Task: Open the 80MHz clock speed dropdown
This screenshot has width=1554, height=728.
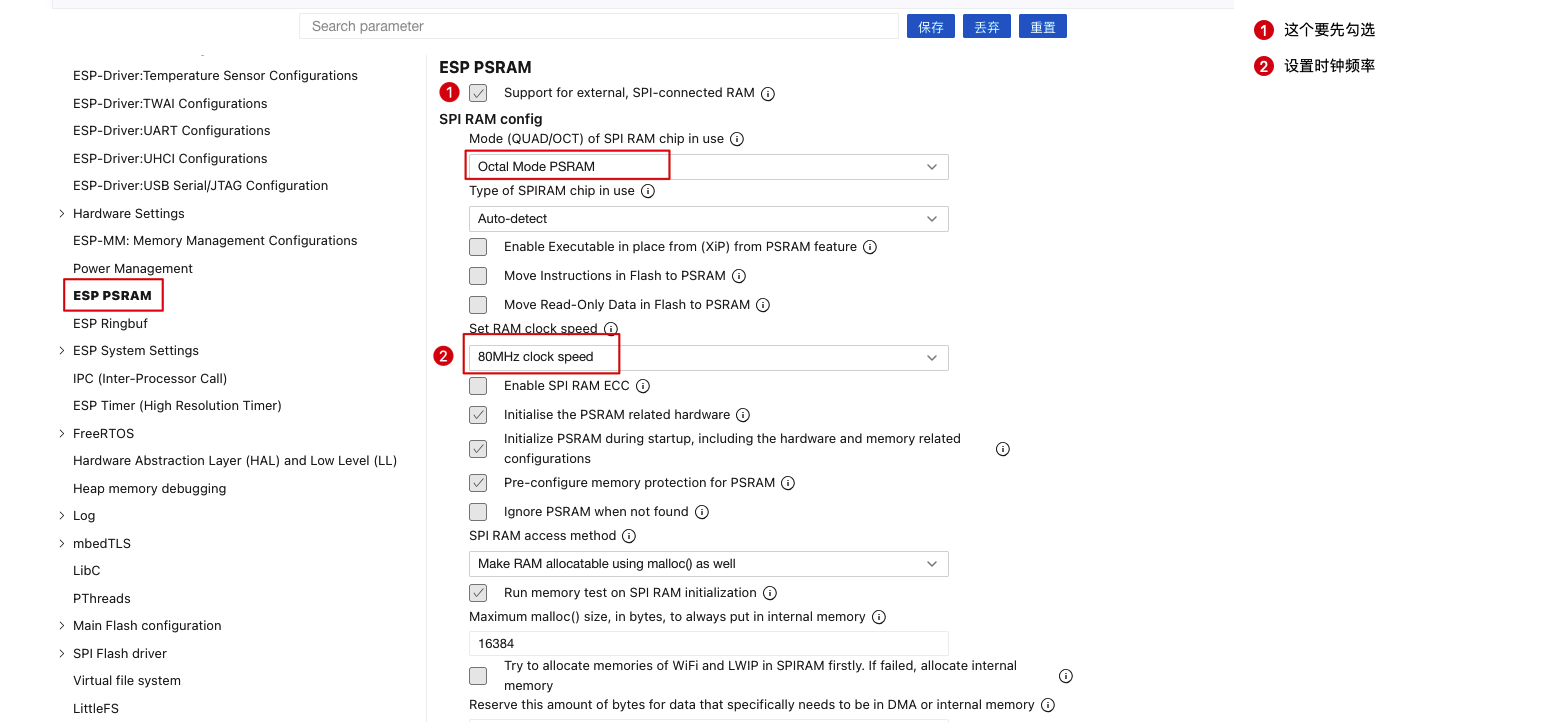Action: pos(708,358)
